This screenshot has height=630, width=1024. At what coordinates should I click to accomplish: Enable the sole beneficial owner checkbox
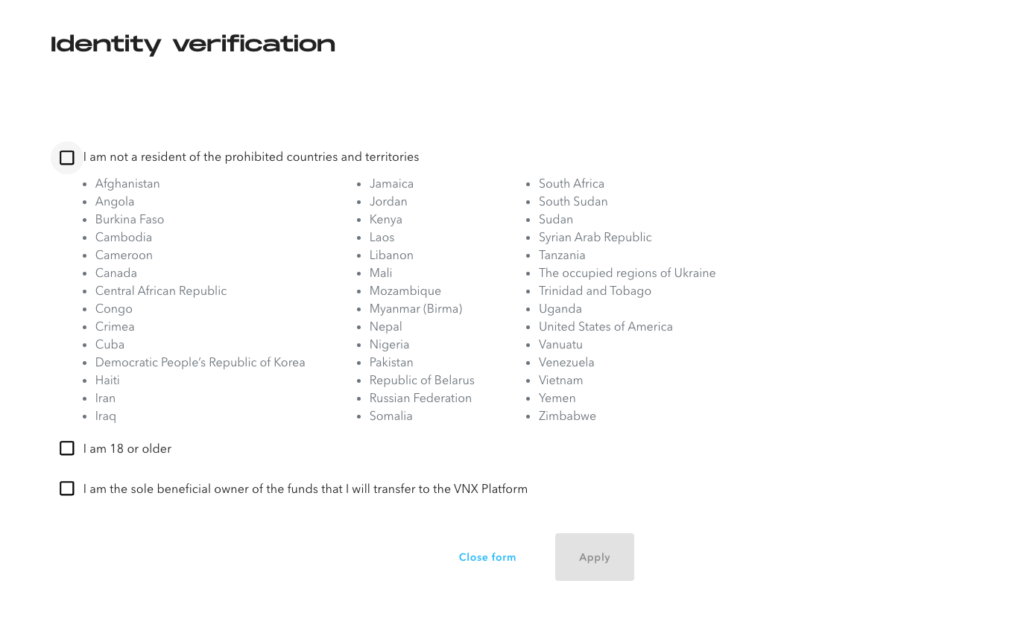[x=67, y=489]
